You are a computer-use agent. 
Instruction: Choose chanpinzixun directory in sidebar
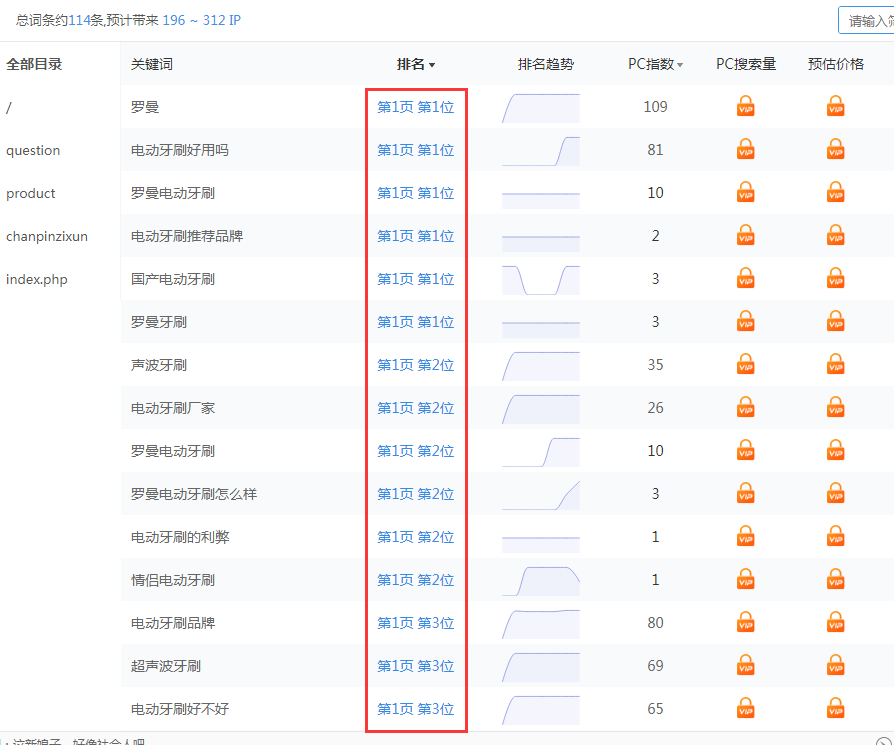point(47,236)
